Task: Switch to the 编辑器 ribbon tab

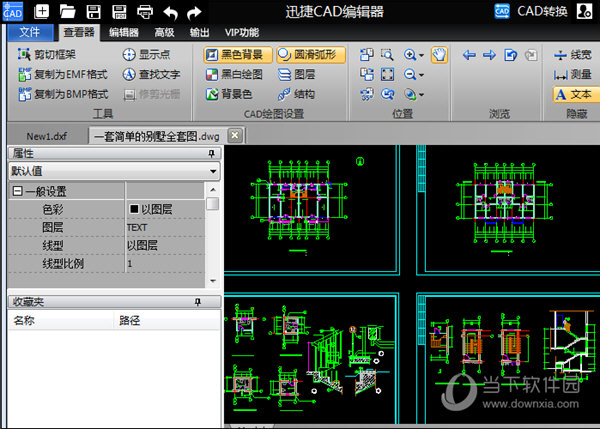Action: pos(124,32)
